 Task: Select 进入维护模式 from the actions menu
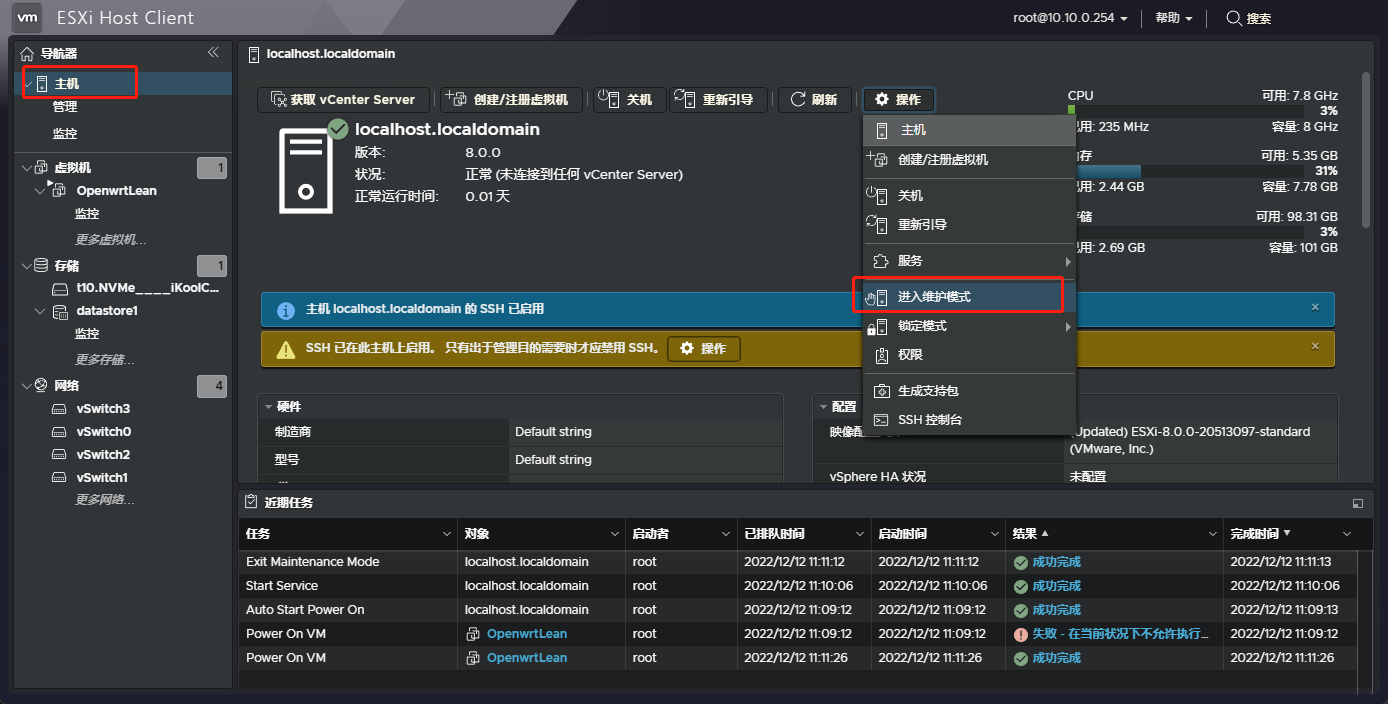933,297
